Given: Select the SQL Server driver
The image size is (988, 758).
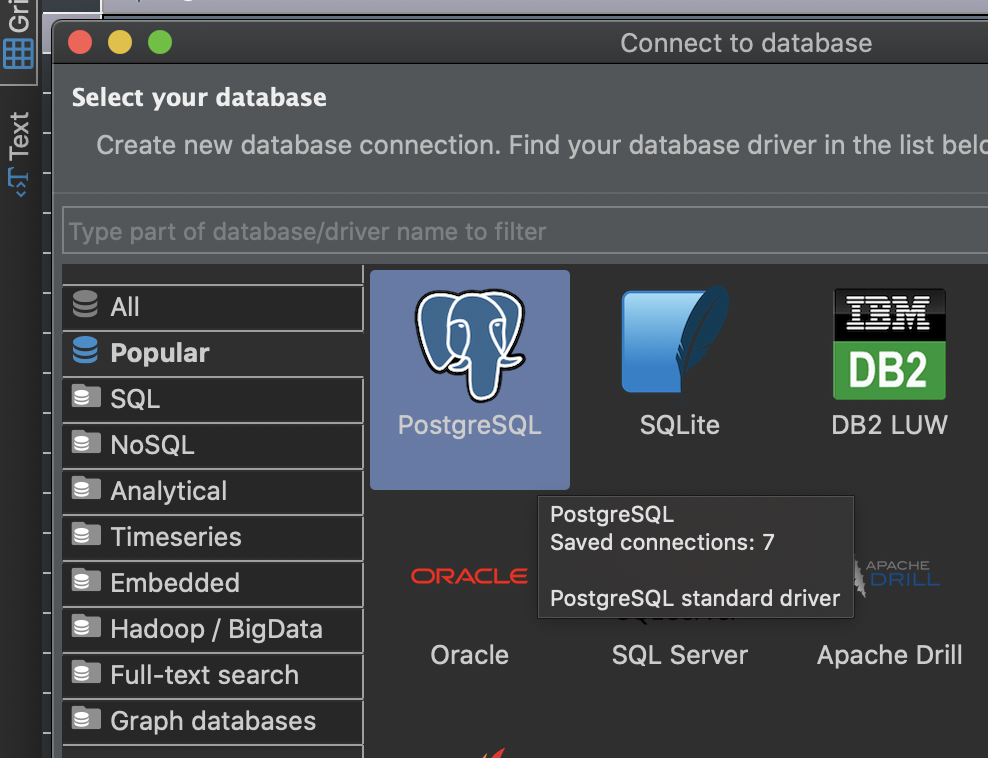Looking at the screenshot, I should (679, 655).
